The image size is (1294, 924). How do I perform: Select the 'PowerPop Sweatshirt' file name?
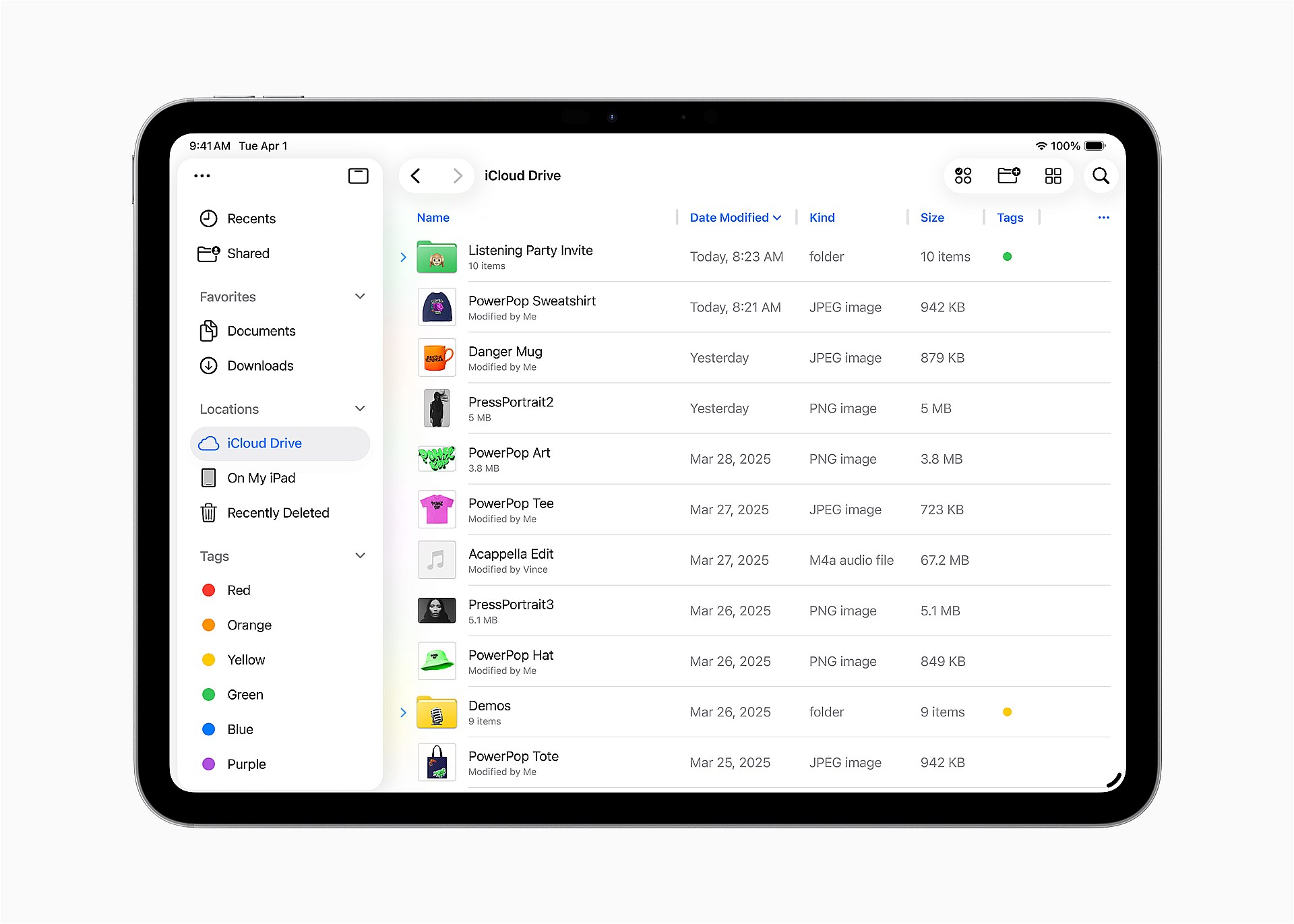[x=532, y=301]
